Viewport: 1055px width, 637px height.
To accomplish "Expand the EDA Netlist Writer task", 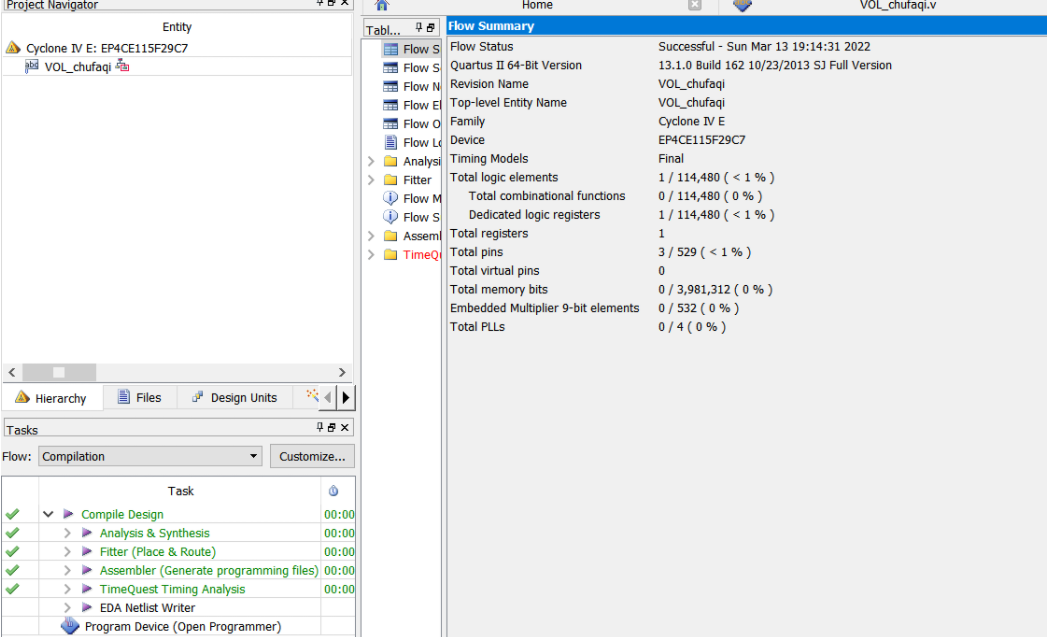I will [67, 607].
